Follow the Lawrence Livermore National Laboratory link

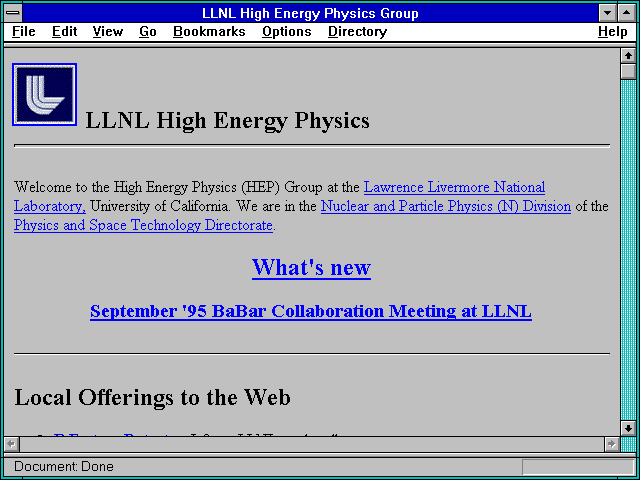point(454,187)
